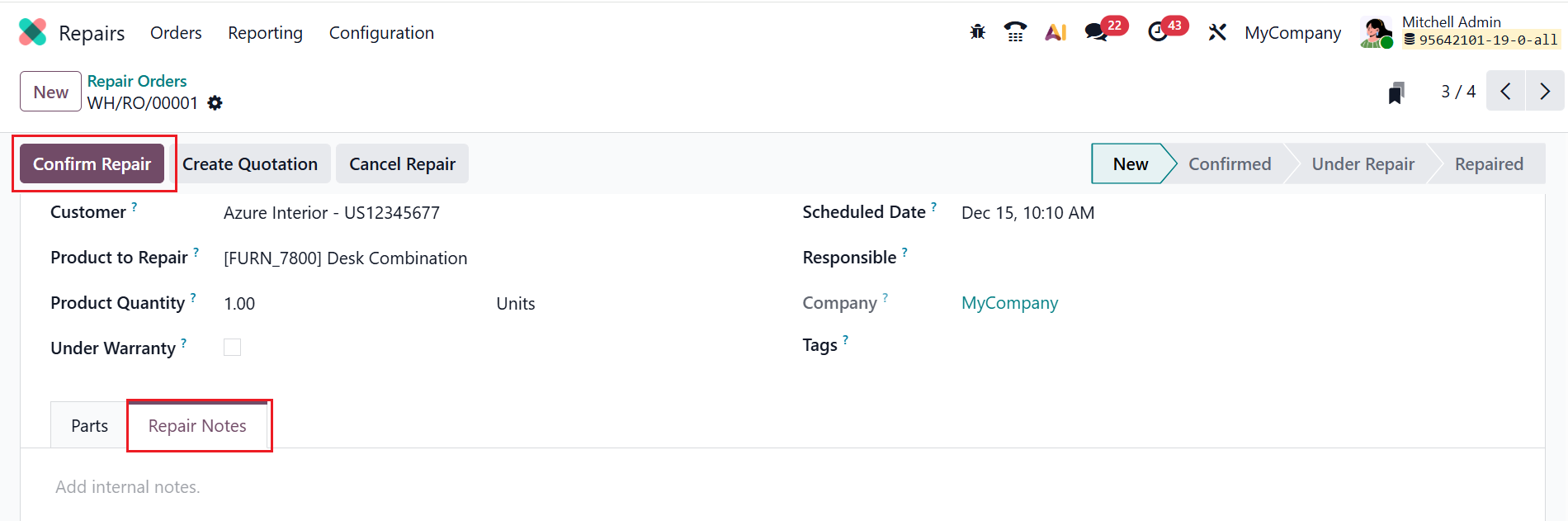Open the gear actions menu beside WH/RO/00001
This screenshot has height=521, width=1568.
point(215,103)
